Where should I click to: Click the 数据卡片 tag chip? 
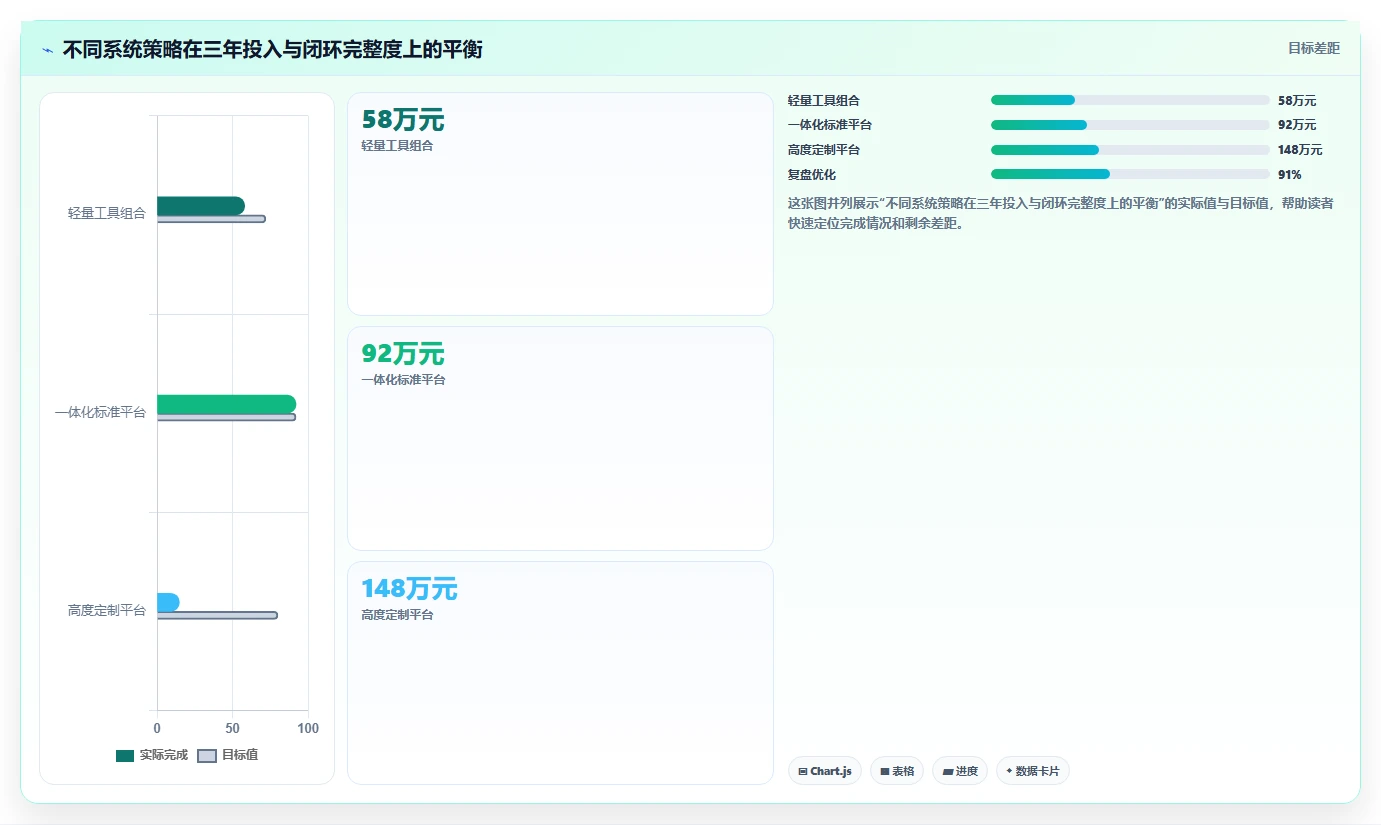coord(1033,771)
